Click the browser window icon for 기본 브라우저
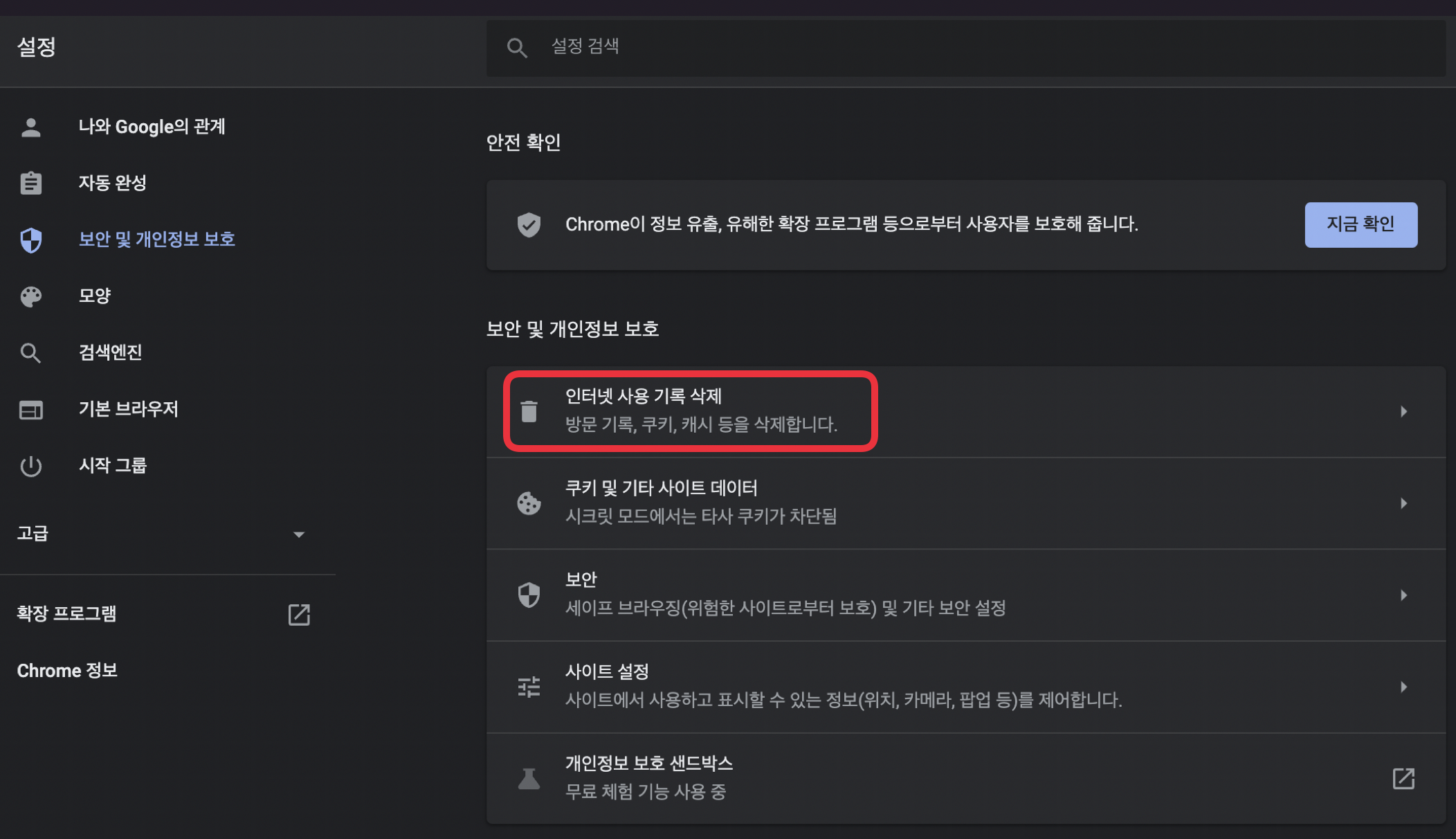The height and width of the screenshot is (839, 1456). pyautogui.click(x=30, y=410)
